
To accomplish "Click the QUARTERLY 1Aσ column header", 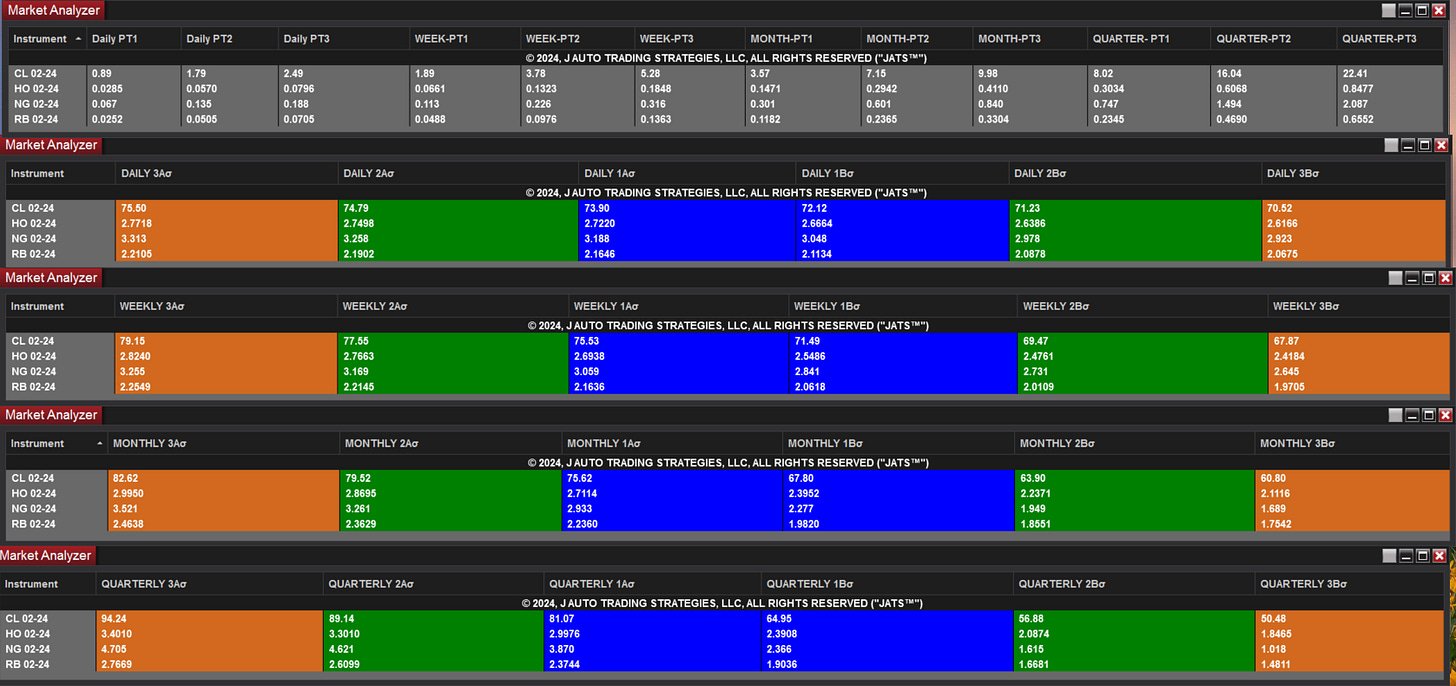I will pyautogui.click(x=653, y=583).
